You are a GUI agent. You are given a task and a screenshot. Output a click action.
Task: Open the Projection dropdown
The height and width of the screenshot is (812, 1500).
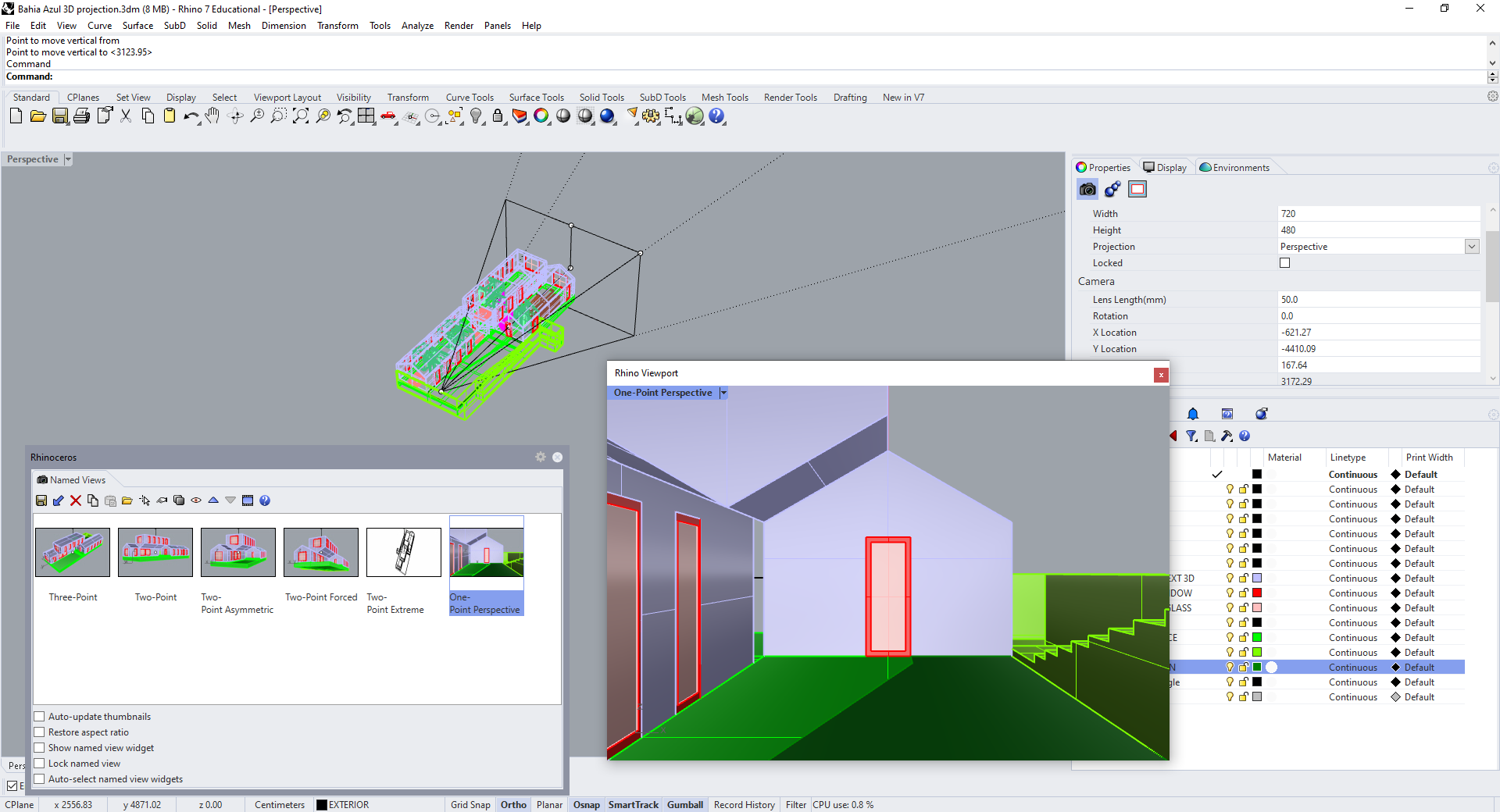click(1472, 247)
